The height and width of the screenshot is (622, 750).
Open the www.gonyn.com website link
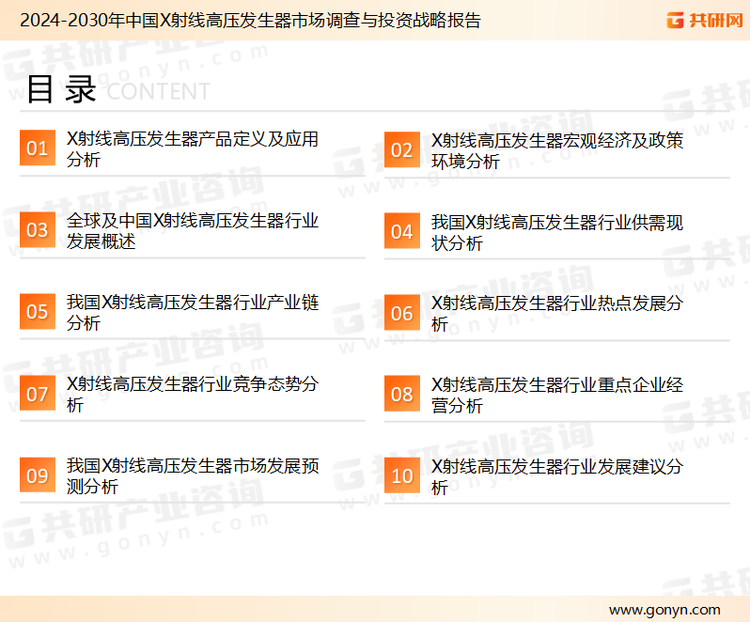click(x=664, y=609)
